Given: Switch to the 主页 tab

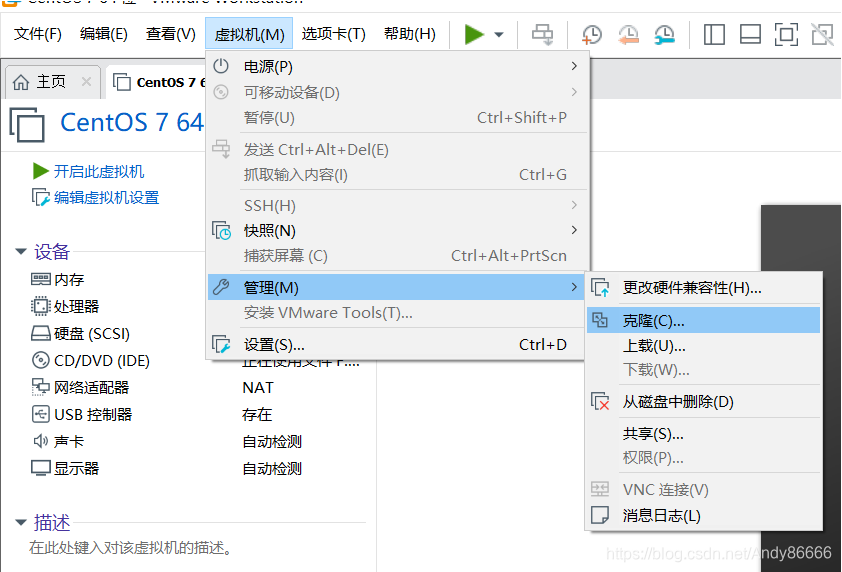Looking at the screenshot, I should 52,82.
